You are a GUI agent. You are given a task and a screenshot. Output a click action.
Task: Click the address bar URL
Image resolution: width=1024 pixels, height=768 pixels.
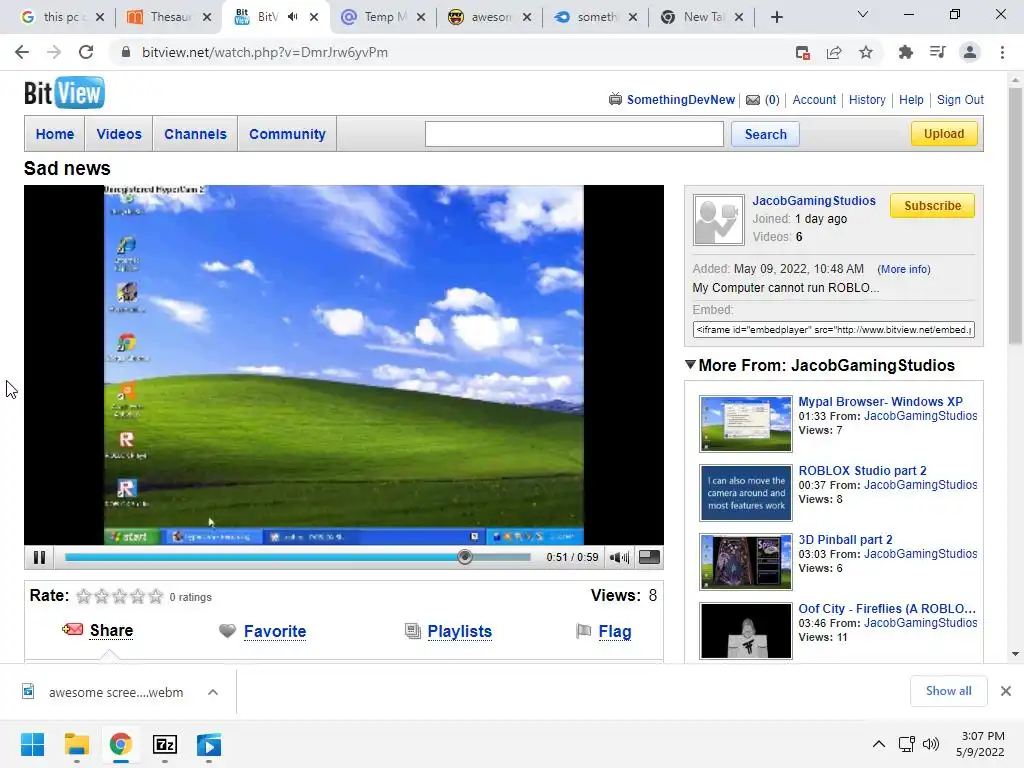[265, 52]
